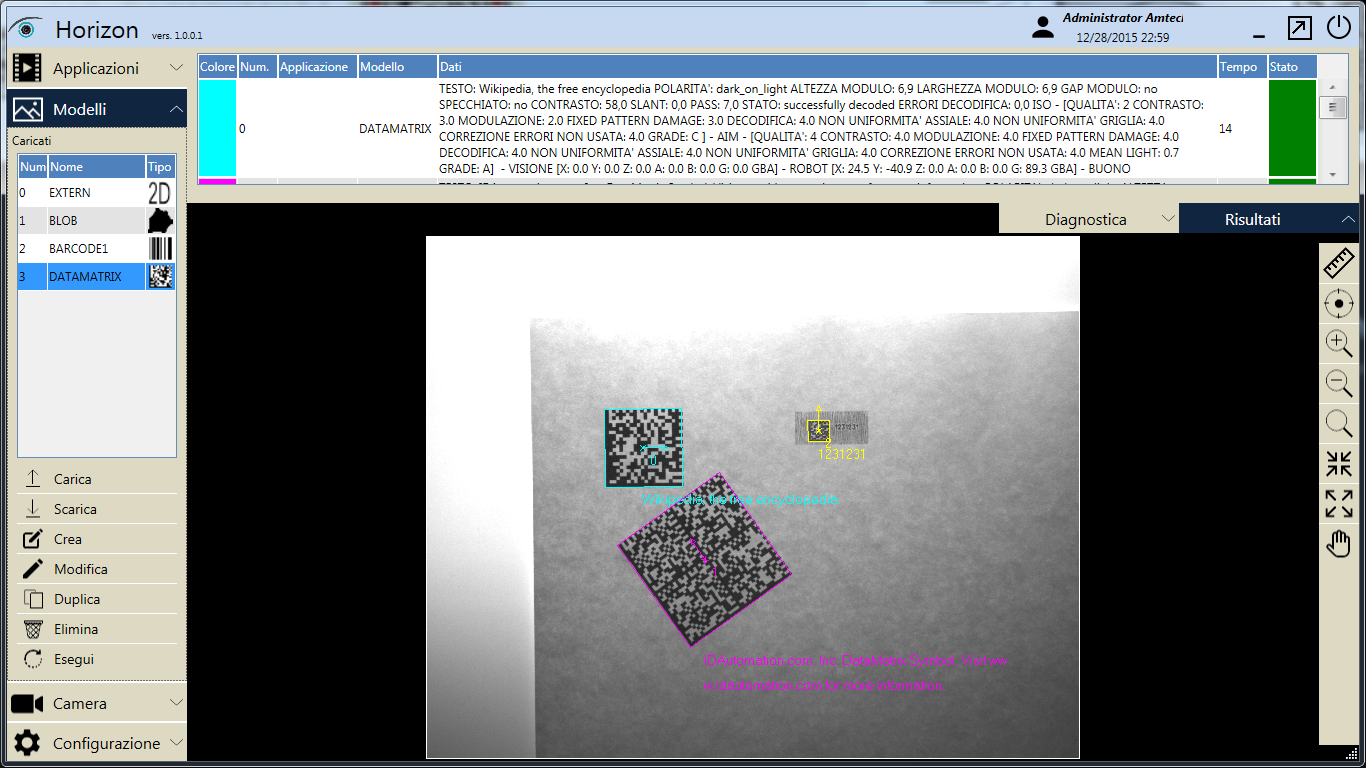The height and width of the screenshot is (768, 1366).
Task: Select the DATAMATRIX model row
Action: coord(96,277)
